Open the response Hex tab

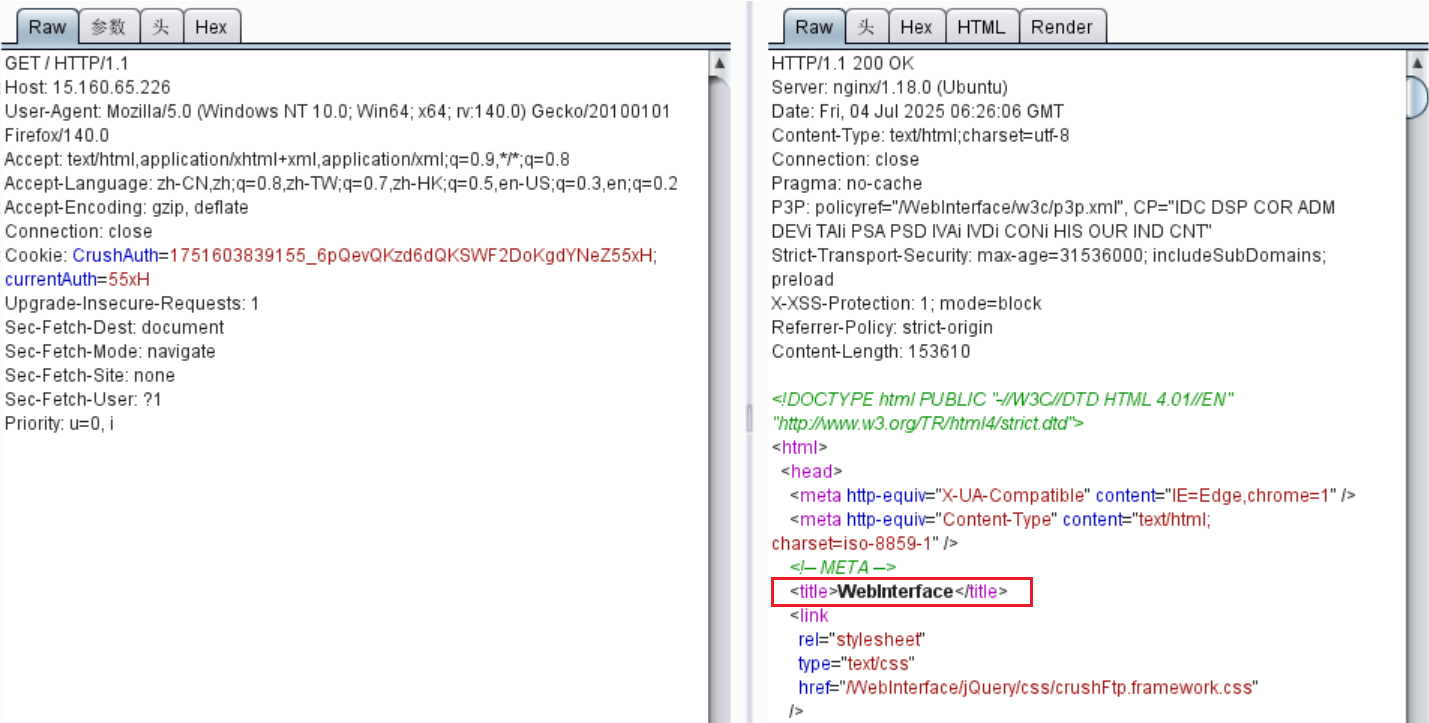916,27
